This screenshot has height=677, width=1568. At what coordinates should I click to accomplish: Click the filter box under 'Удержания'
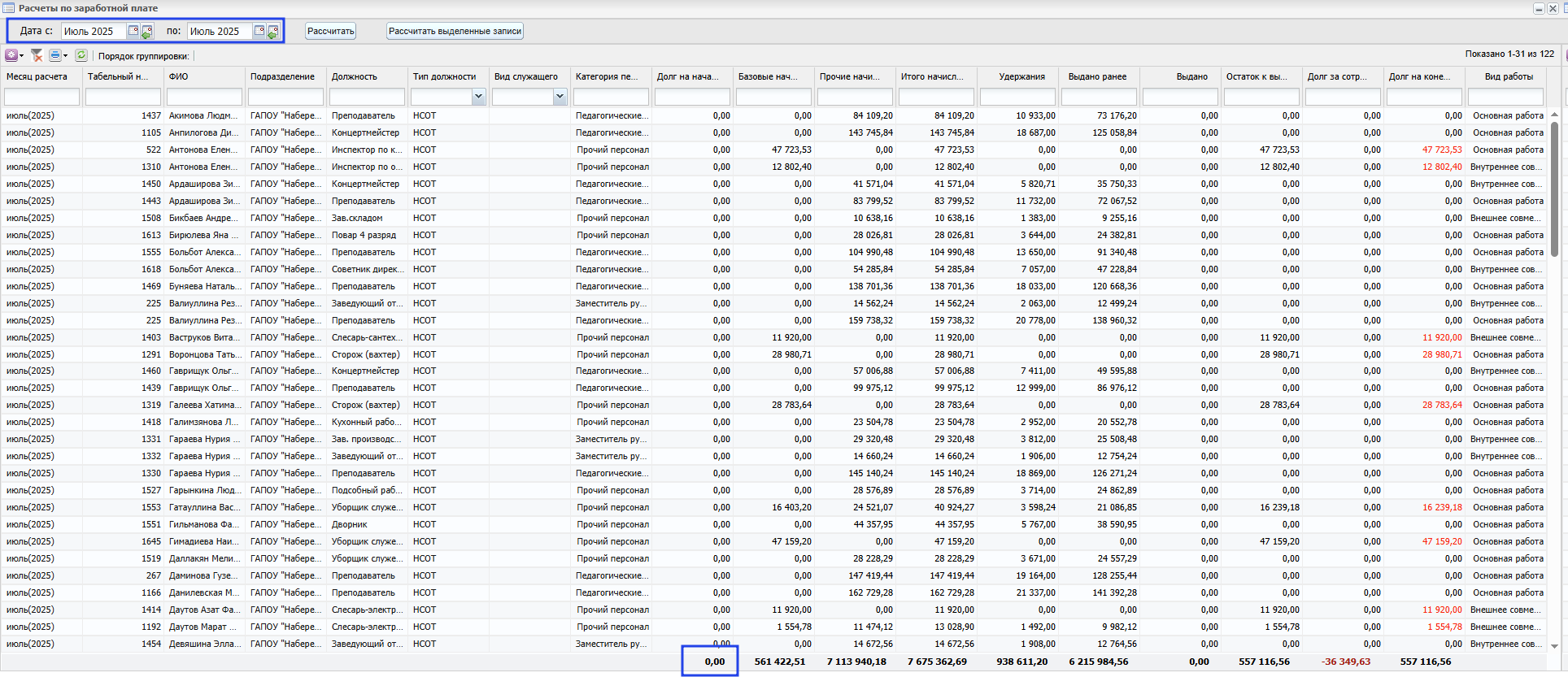1017,97
